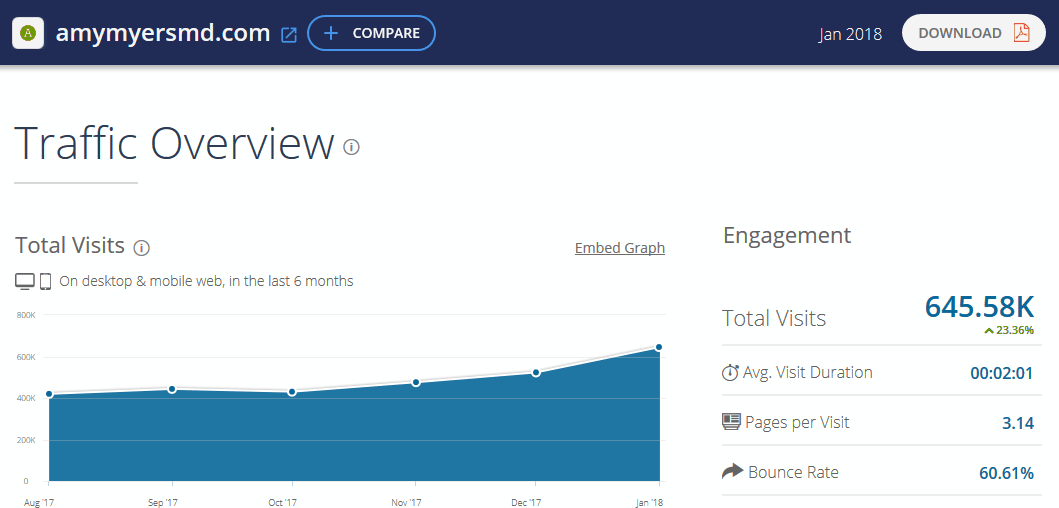1059x508 pixels.
Task: Click the stopwatch icon for Avg. Visit Duration
Action: [730, 372]
